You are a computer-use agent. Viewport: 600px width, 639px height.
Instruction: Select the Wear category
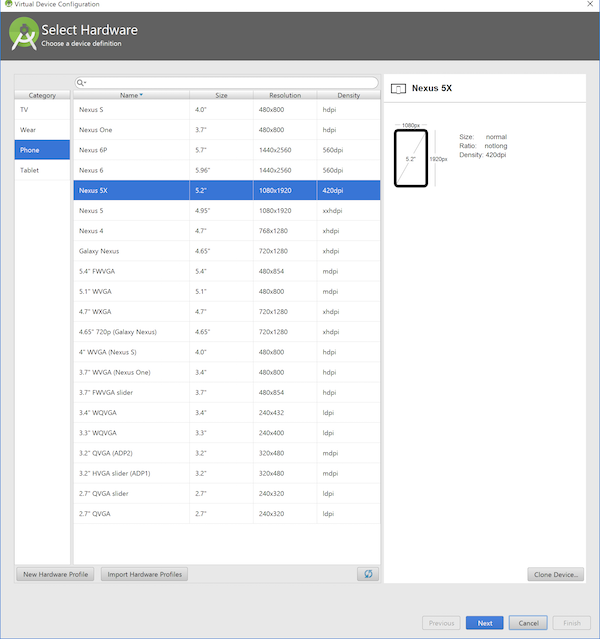pyautogui.click(x=42, y=130)
